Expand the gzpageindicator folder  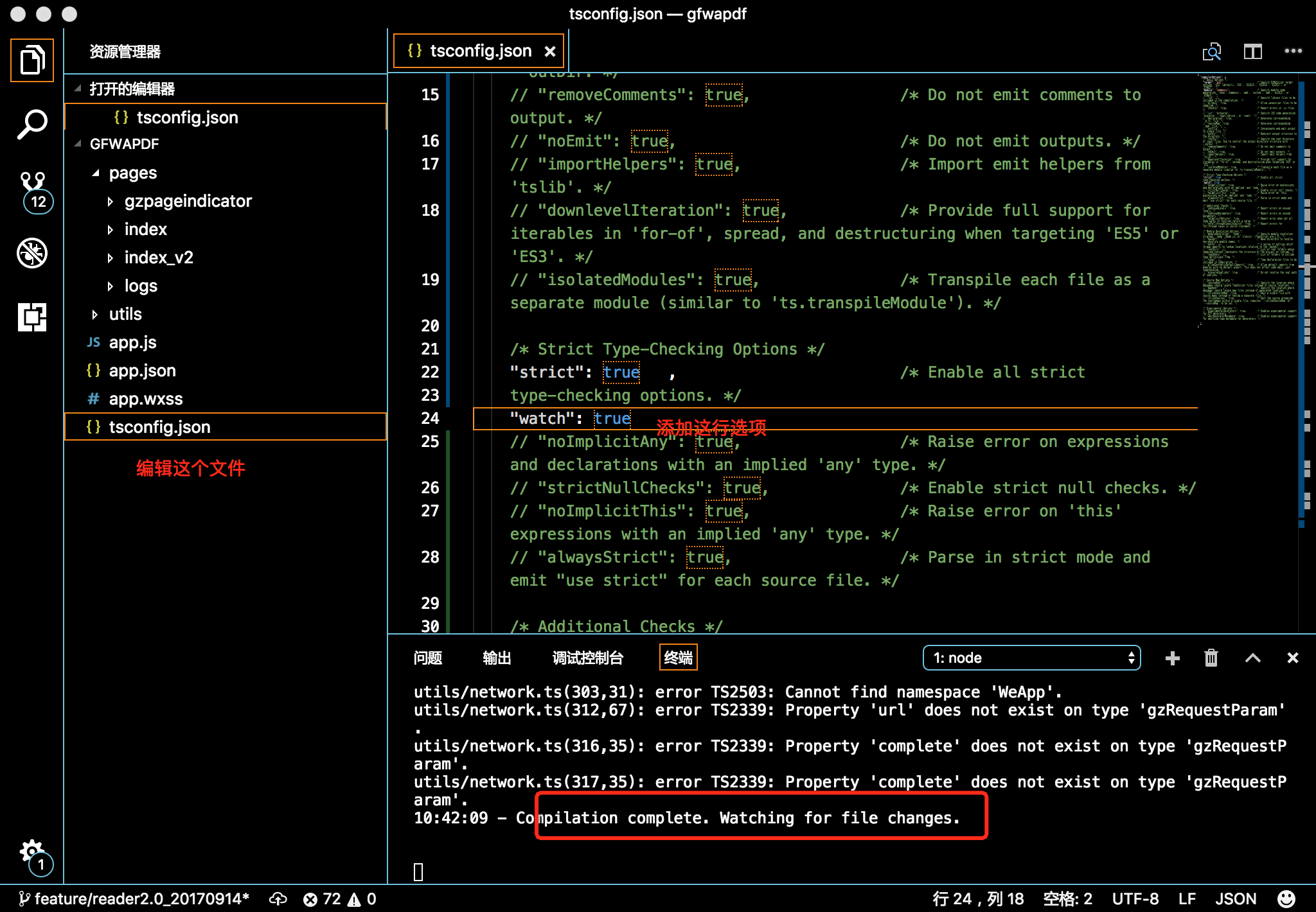click(x=111, y=201)
